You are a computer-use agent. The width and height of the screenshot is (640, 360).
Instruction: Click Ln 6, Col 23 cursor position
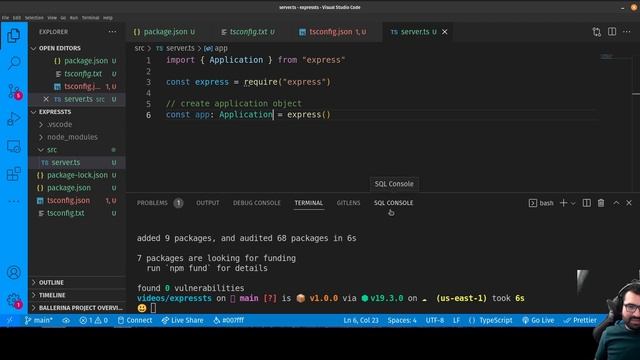coord(361,320)
